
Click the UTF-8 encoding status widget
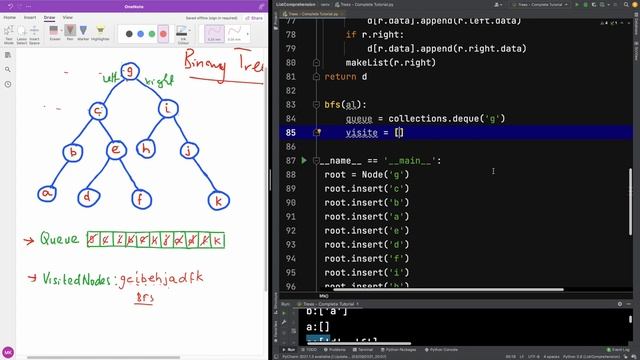coord(533,357)
